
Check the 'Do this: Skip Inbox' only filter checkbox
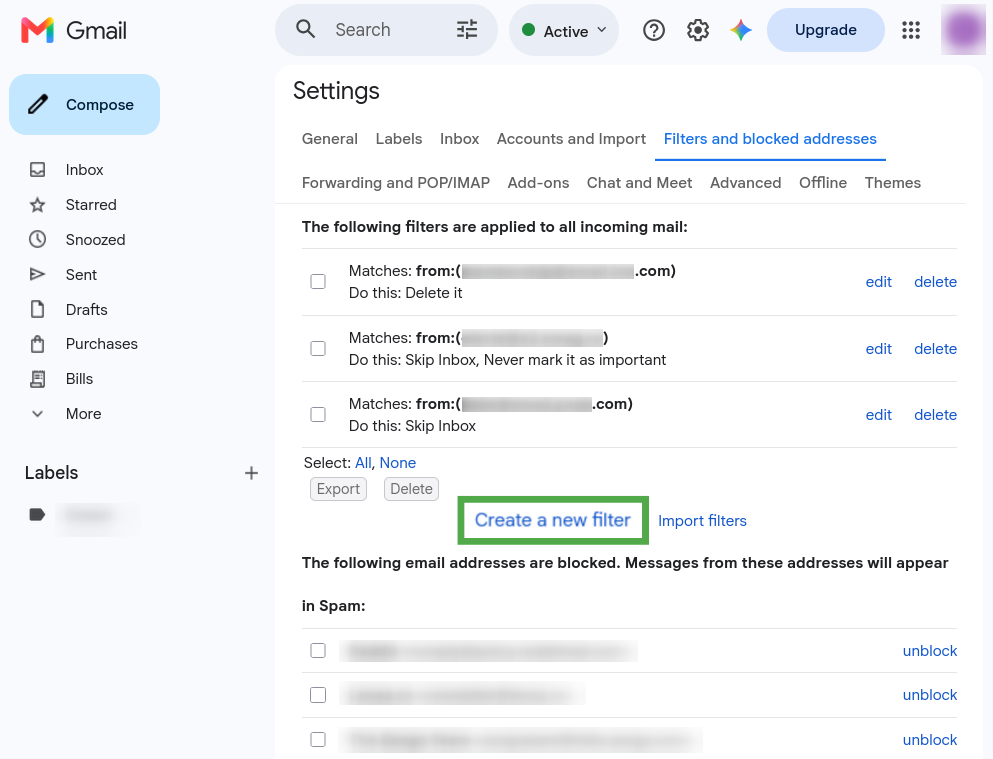click(318, 415)
